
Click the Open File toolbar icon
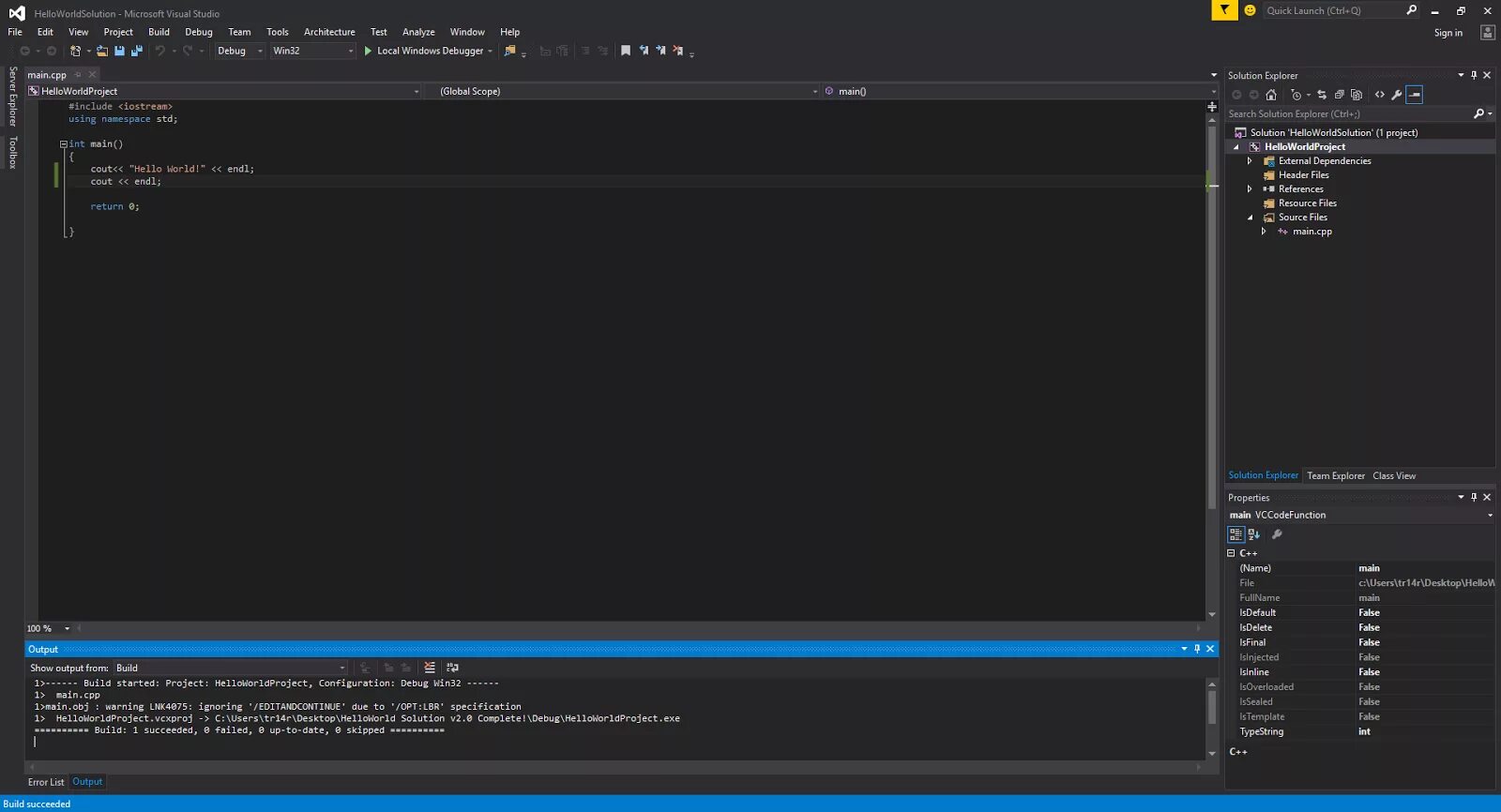click(102, 51)
